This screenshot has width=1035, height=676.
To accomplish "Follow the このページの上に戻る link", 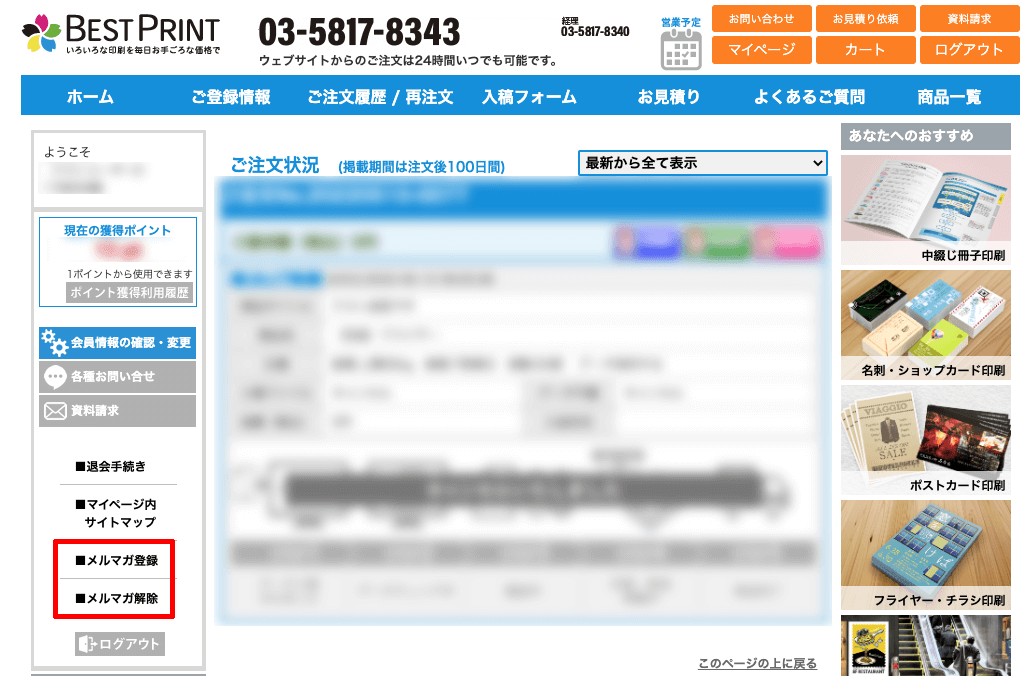I will point(757,664).
